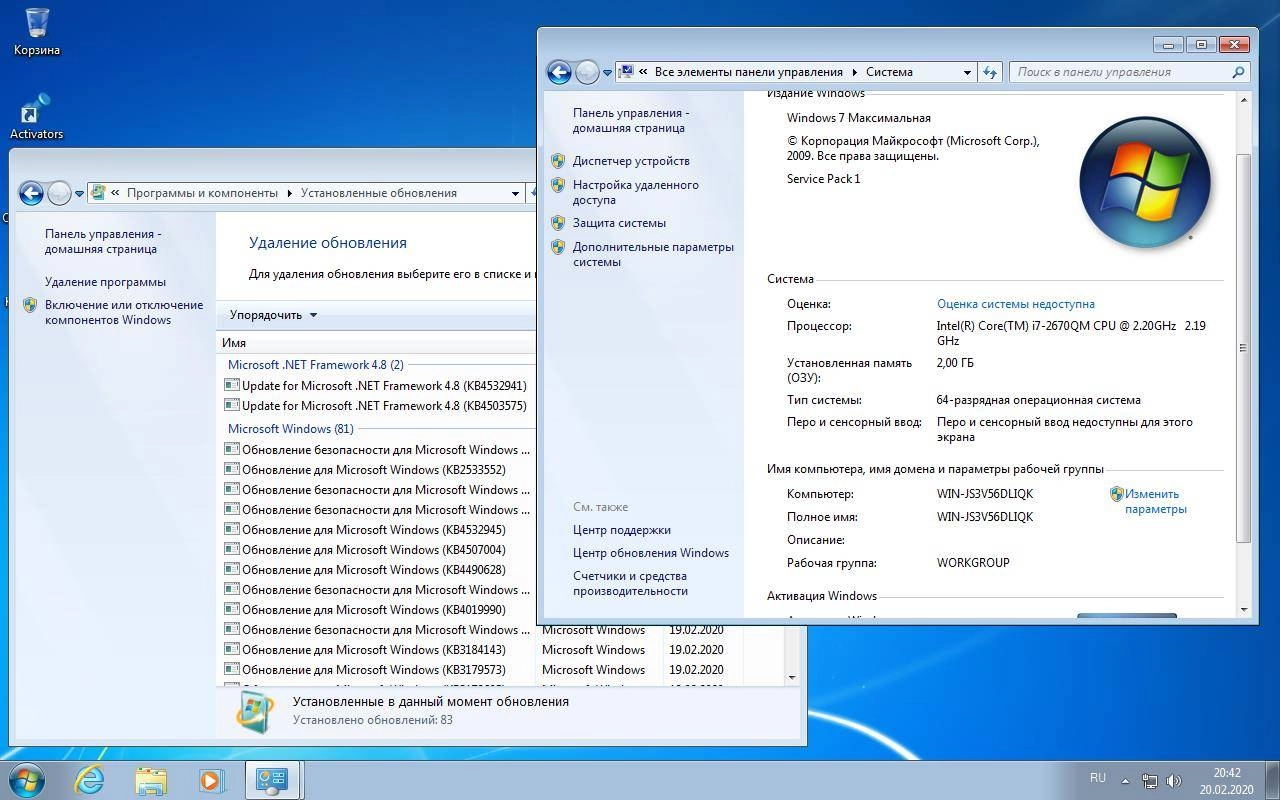
Task: Open address dropdown in Installed Updates window
Action: coord(516,193)
